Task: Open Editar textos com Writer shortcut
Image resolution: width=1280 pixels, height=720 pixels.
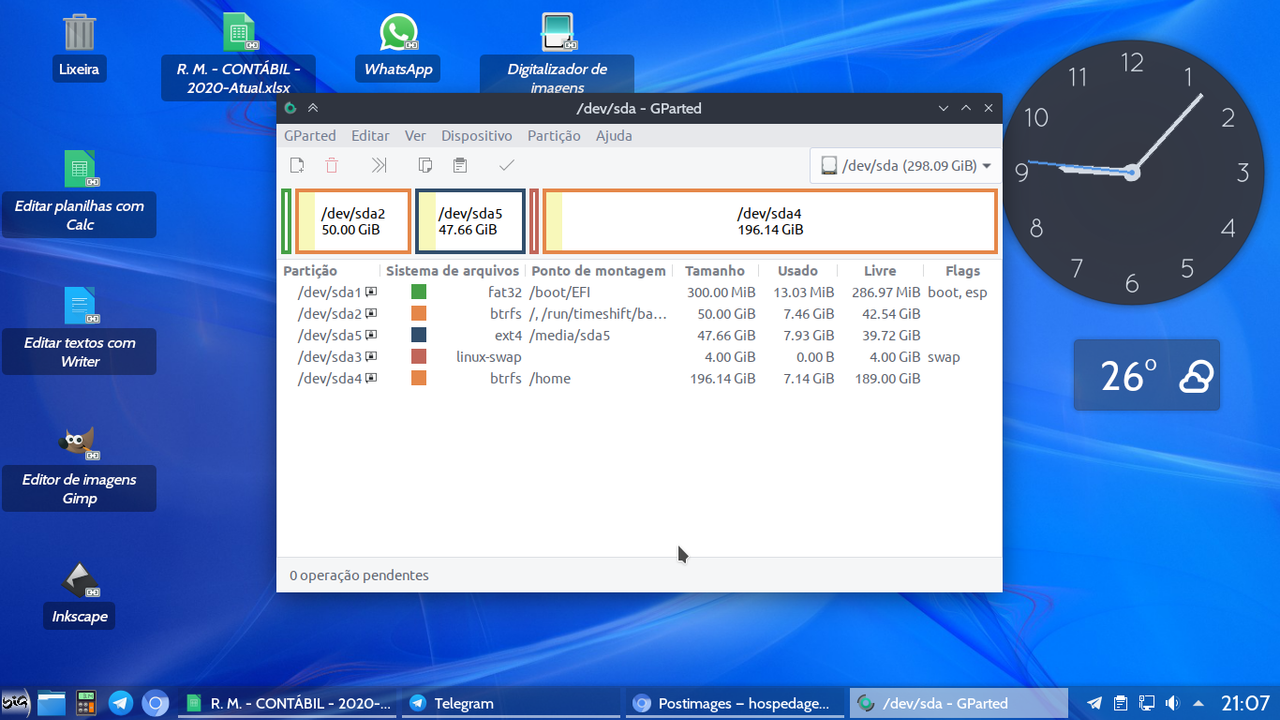Action: click(79, 329)
